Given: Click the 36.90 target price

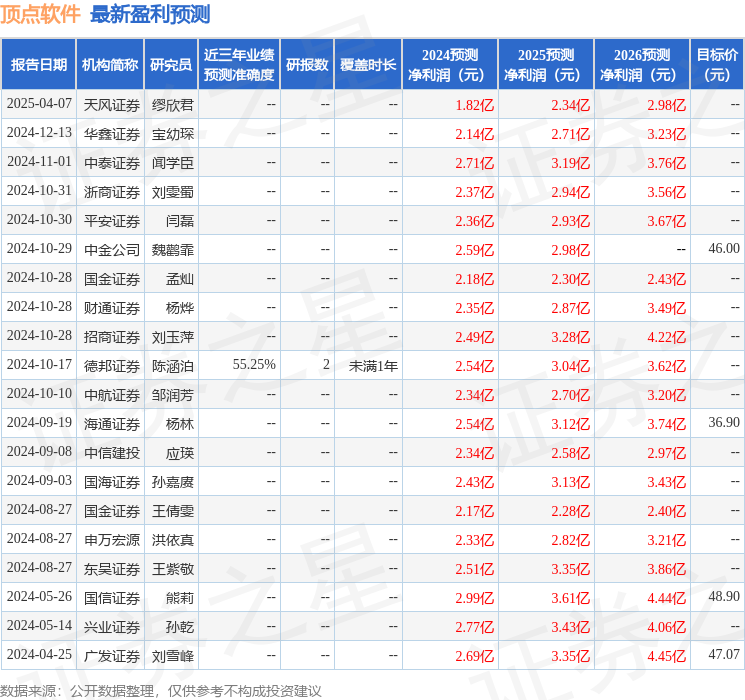Looking at the screenshot, I should (x=724, y=422).
